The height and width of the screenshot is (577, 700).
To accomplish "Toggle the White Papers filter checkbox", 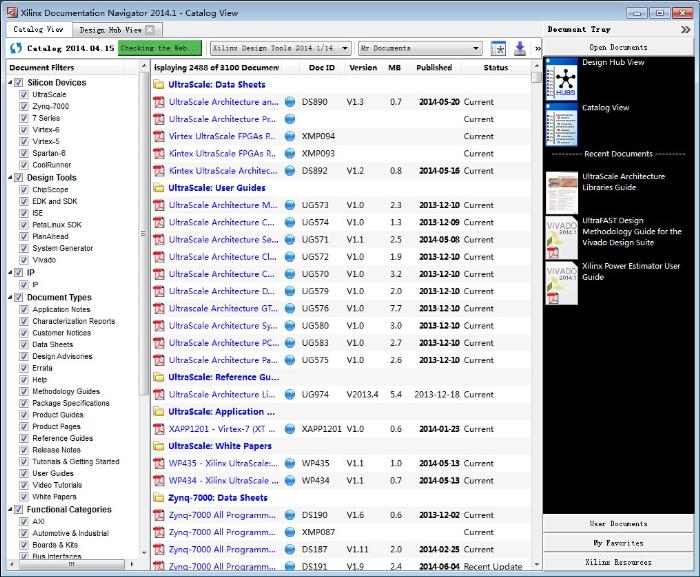I will (24, 497).
